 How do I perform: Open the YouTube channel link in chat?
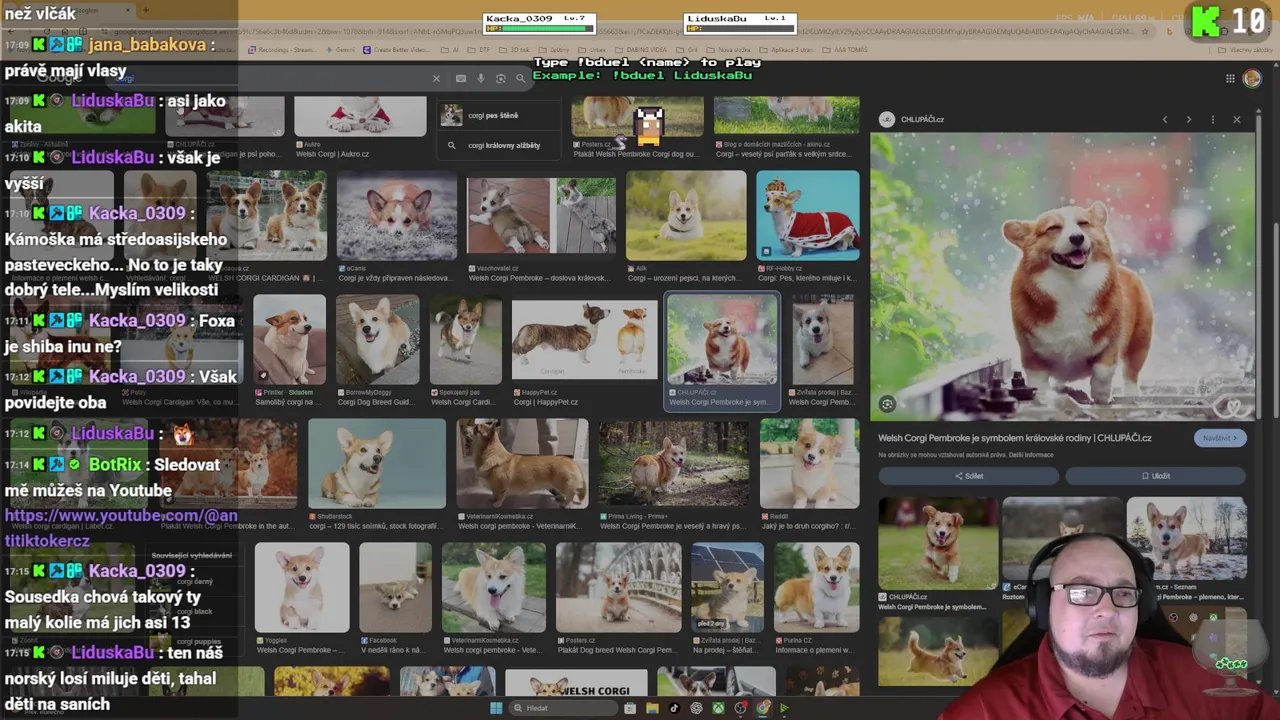(x=120, y=528)
